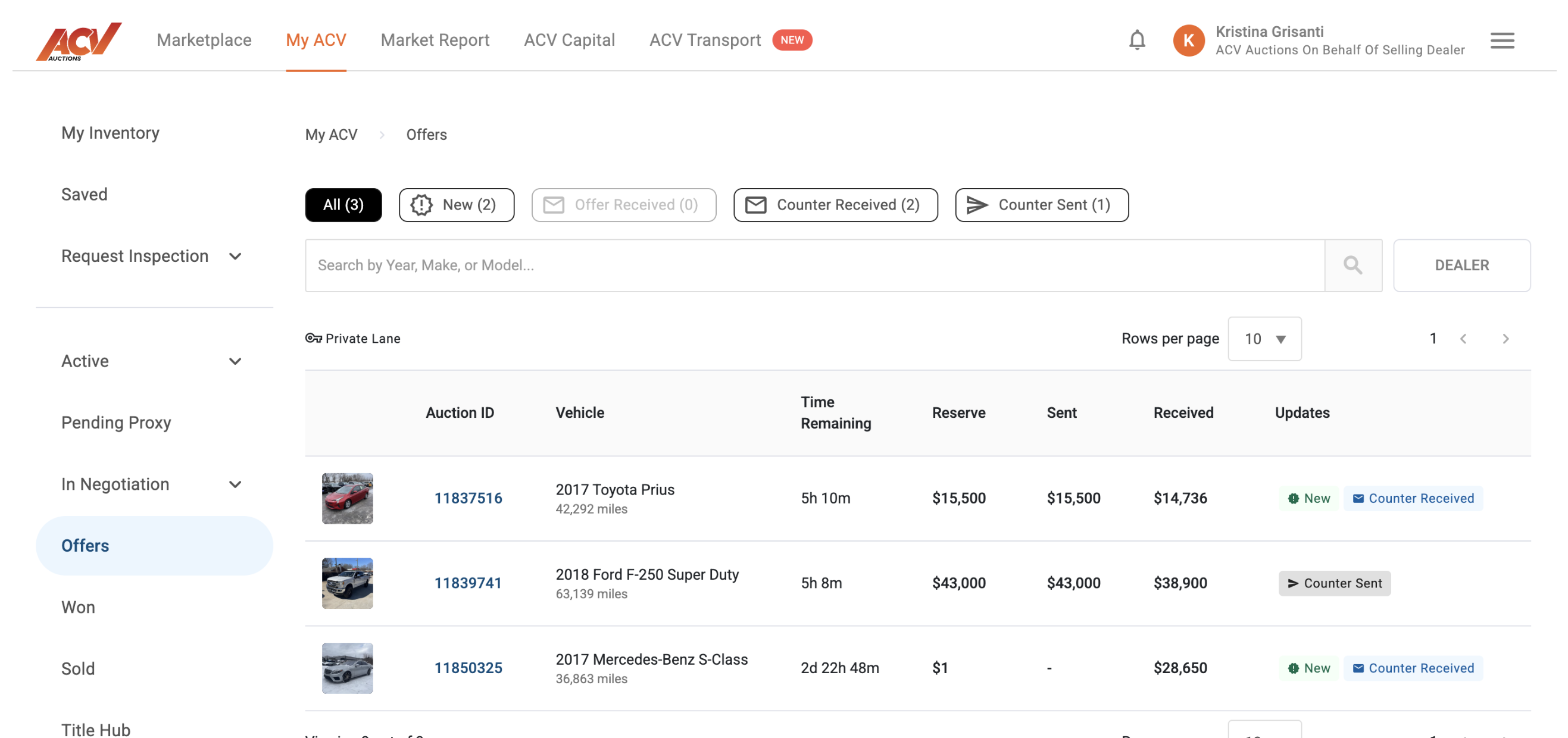Click the Kristina Grisanti user name
Screen dimensions: 1568x738
tap(1269, 31)
